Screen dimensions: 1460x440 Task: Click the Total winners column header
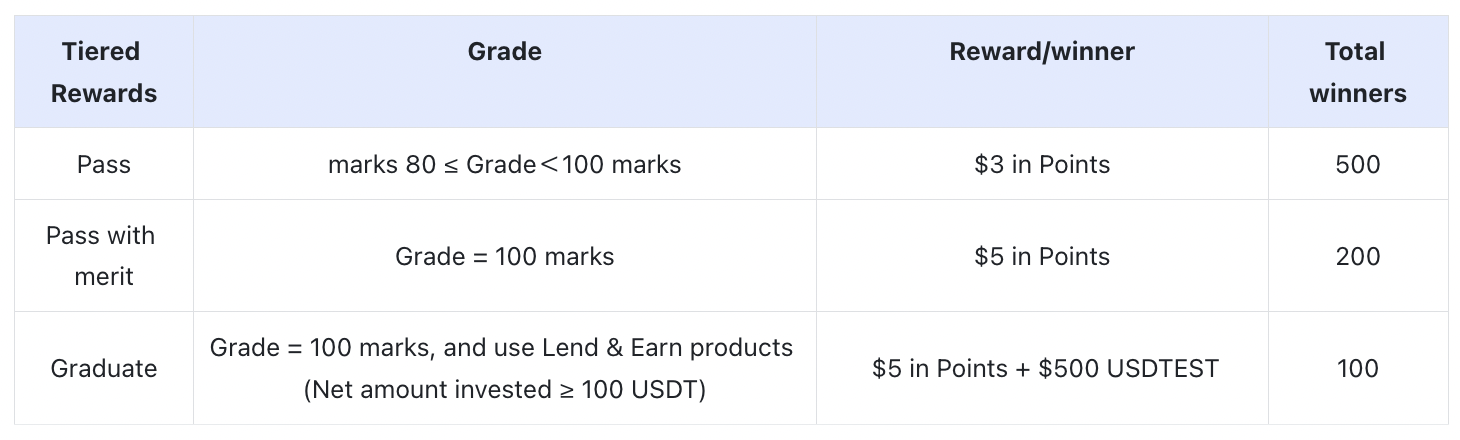point(1357,72)
